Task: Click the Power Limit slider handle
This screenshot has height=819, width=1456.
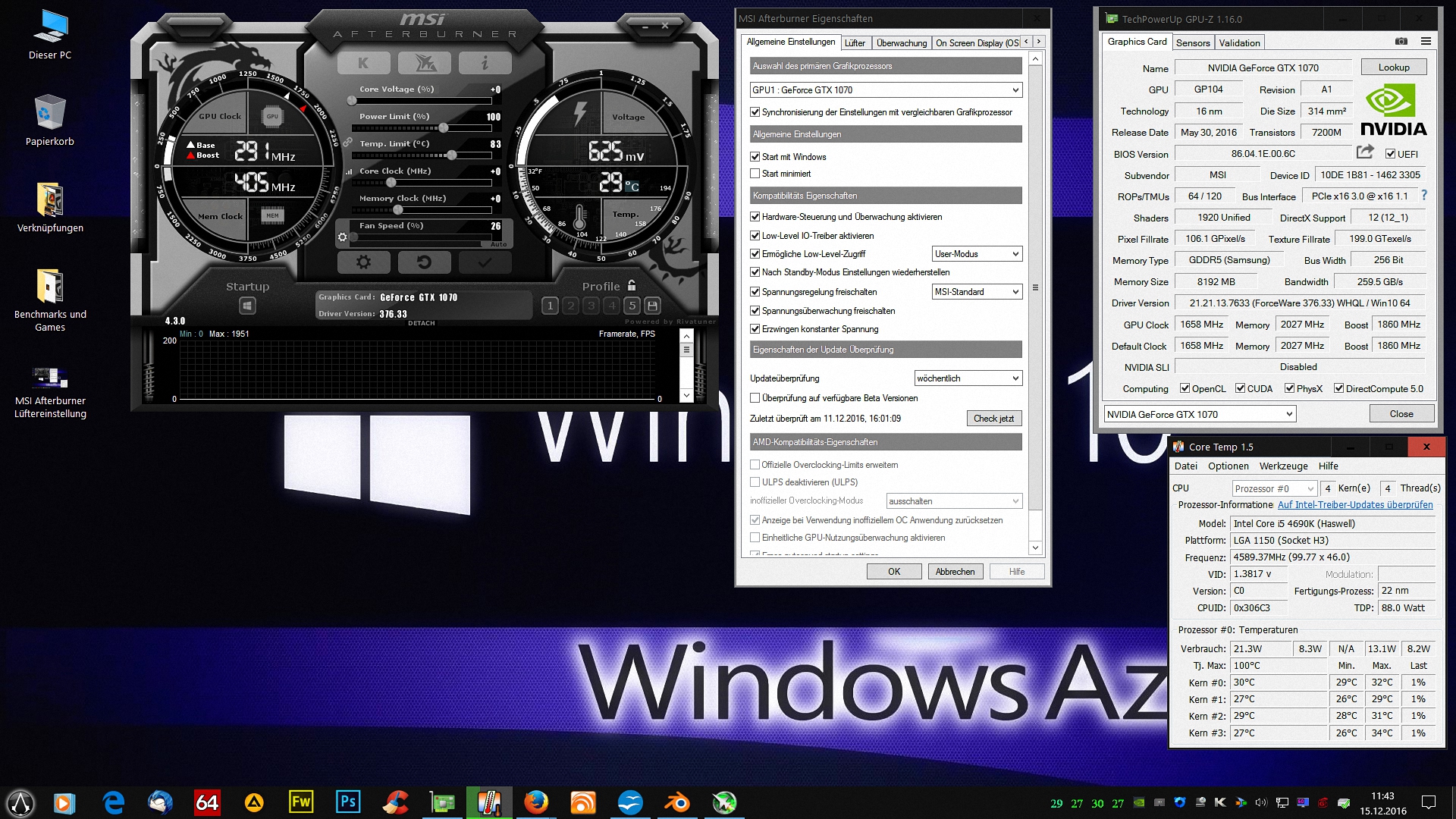Action: pyautogui.click(x=444, y=128)
